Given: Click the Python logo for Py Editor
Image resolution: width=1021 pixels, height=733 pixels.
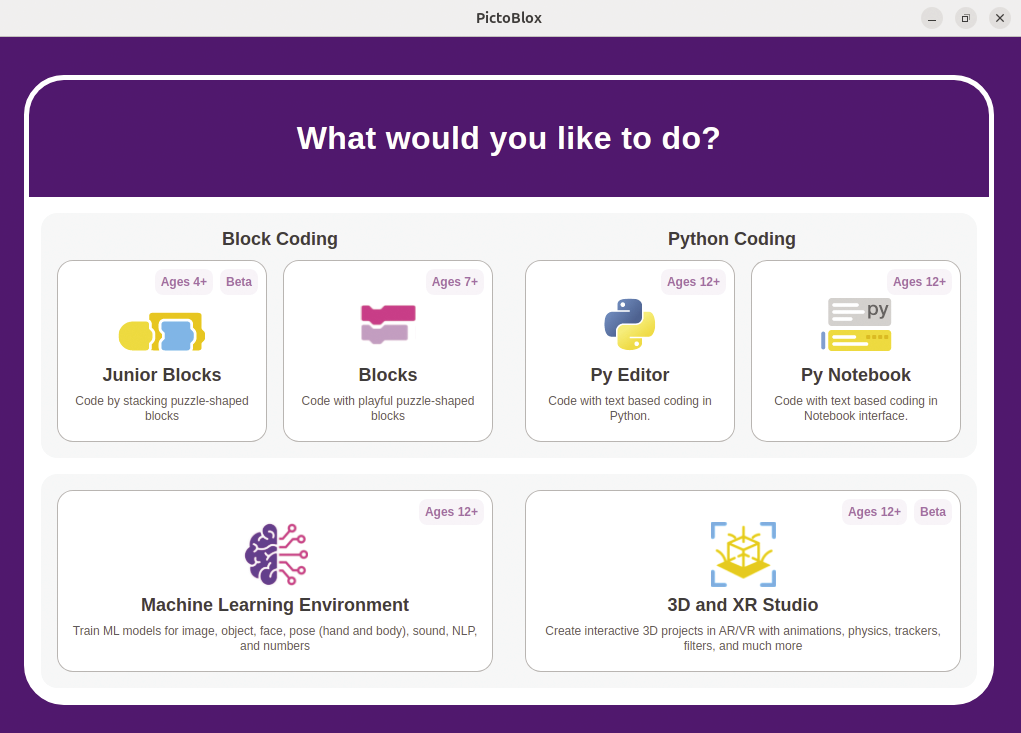Looking at the screenshot, I should click(630, 324).
